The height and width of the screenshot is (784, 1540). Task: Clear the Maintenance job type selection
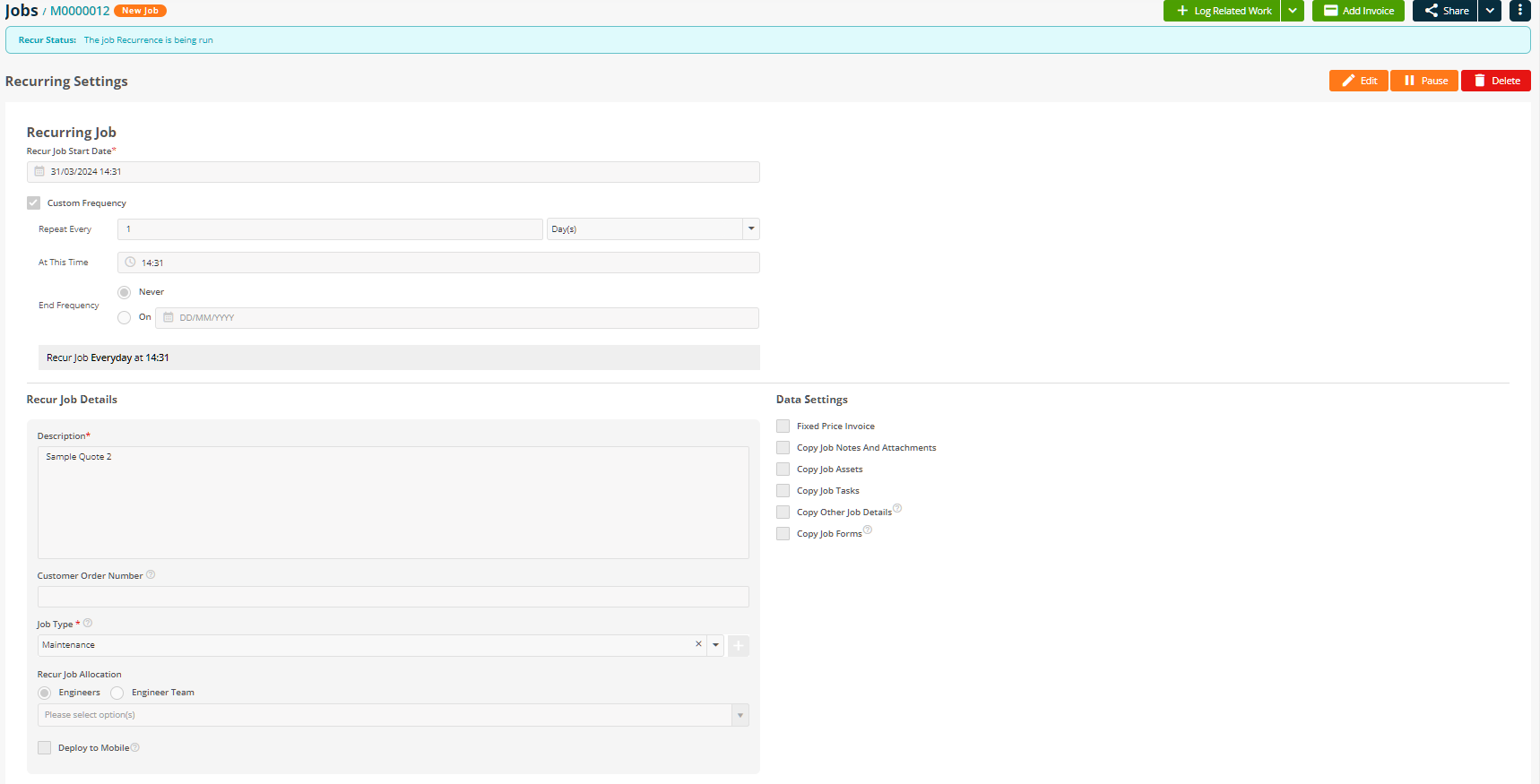(x=698, y=644)
